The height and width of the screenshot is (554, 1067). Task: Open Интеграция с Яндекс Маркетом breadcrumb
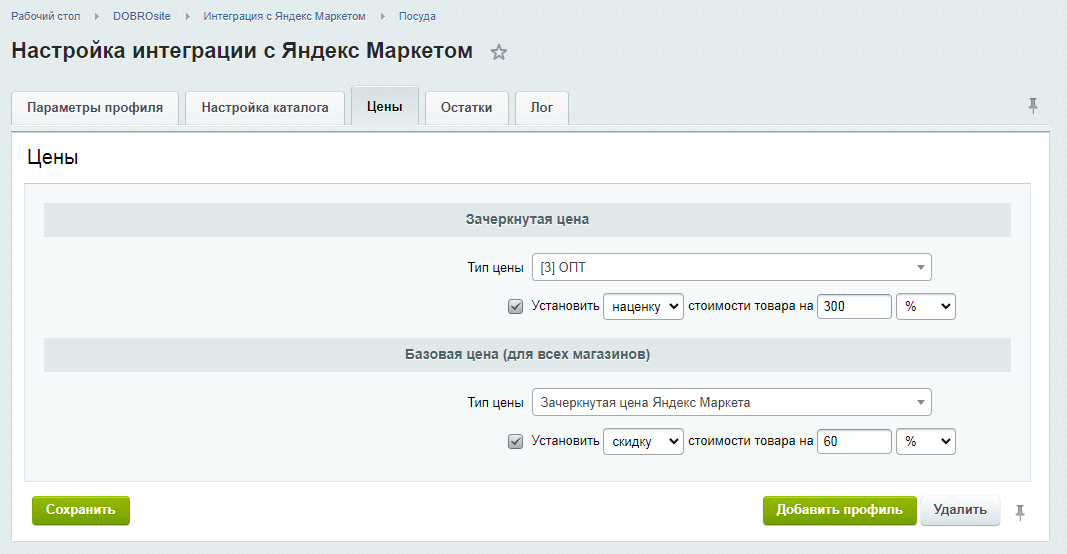[284, 16]
